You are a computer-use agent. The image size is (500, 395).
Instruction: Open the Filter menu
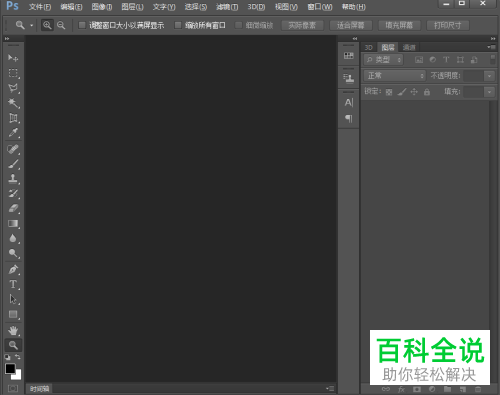(x=227, y=7)
